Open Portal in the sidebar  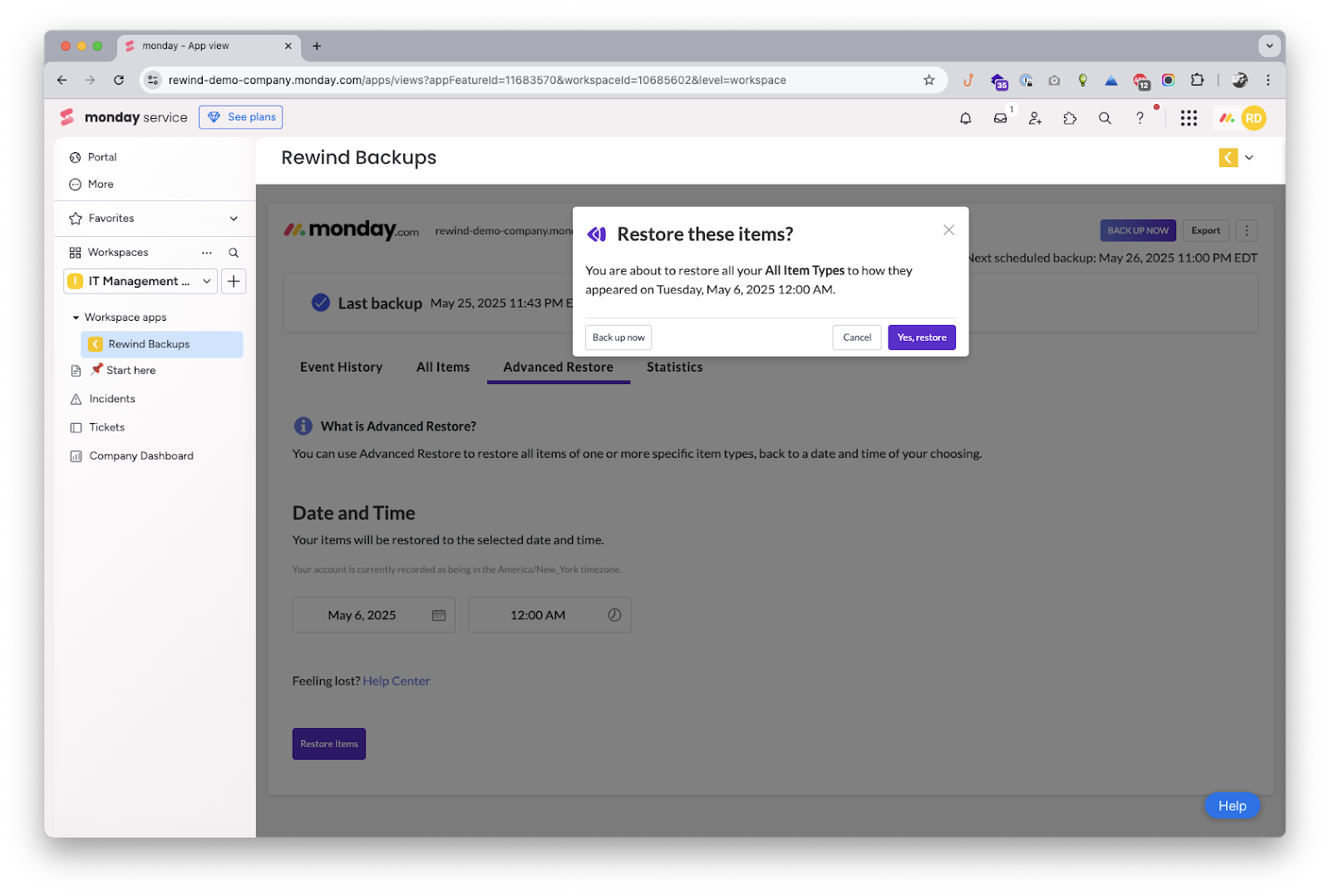[102, 157]
